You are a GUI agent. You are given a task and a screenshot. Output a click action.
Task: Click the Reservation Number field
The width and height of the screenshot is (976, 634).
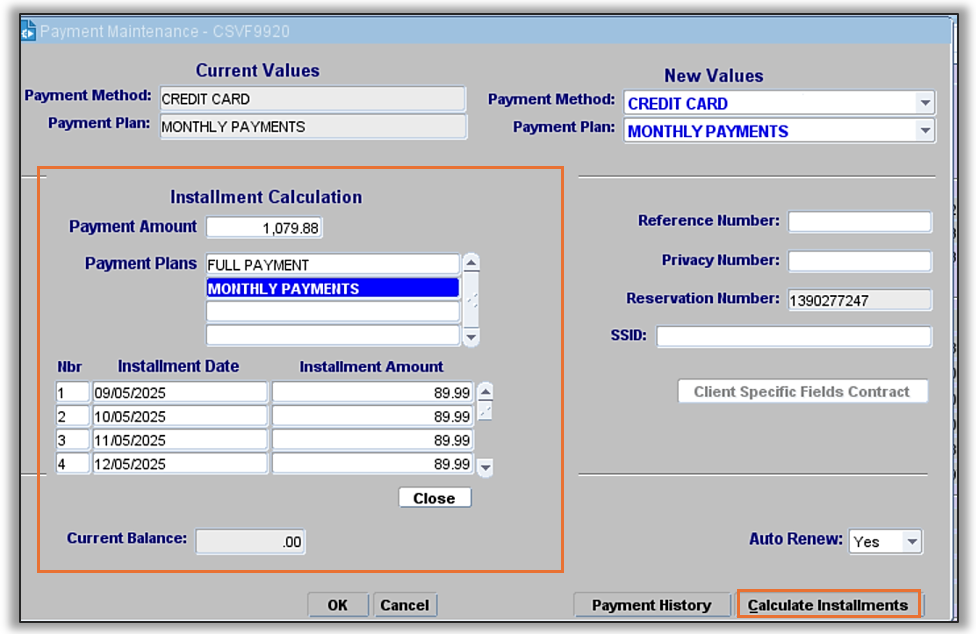(860, 300)
